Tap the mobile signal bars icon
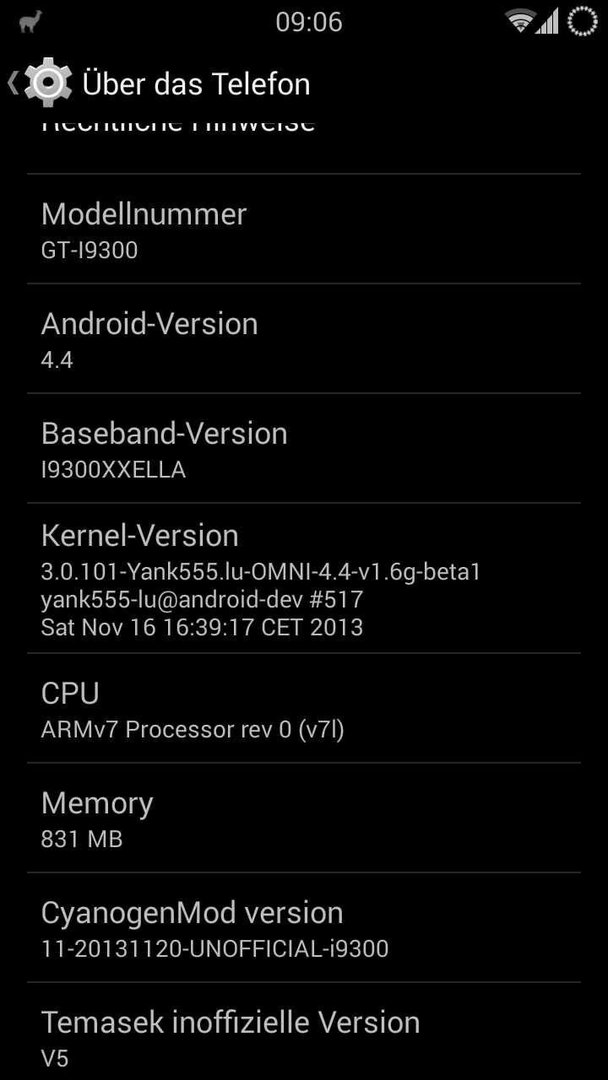This screenshot has height=1080, width=608. pos(547,21)
